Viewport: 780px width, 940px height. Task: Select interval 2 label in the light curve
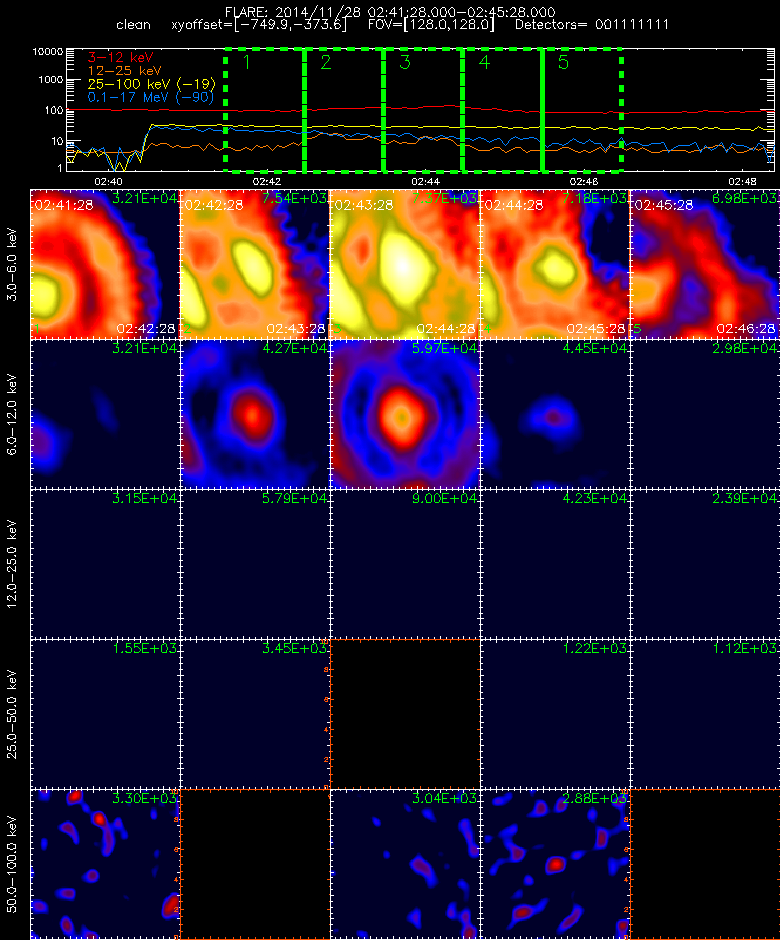point(326,62)
